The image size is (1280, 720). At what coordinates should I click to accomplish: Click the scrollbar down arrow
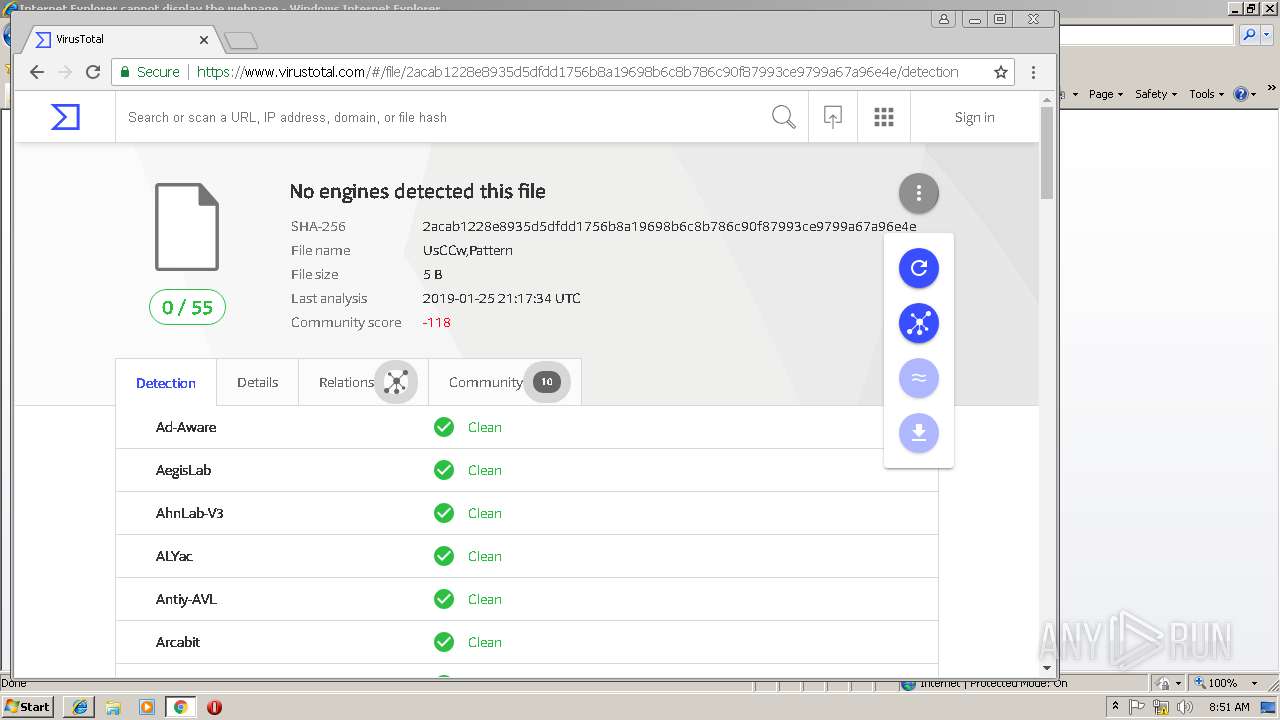pyautogui.click(x=1047, y=667)
